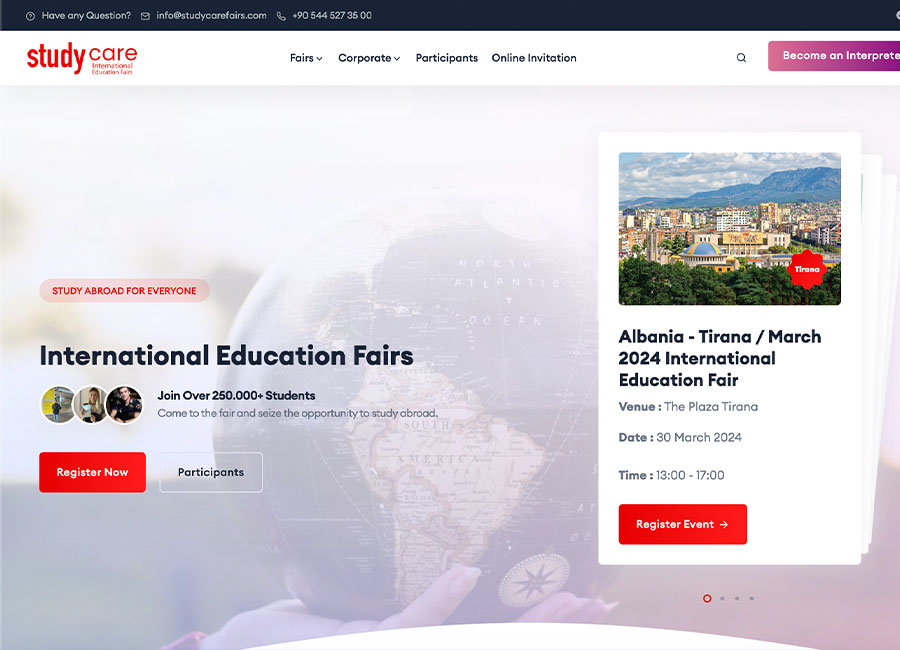Click the outlined Participants button in hero
Screen dimensions: 900x650
211,472
